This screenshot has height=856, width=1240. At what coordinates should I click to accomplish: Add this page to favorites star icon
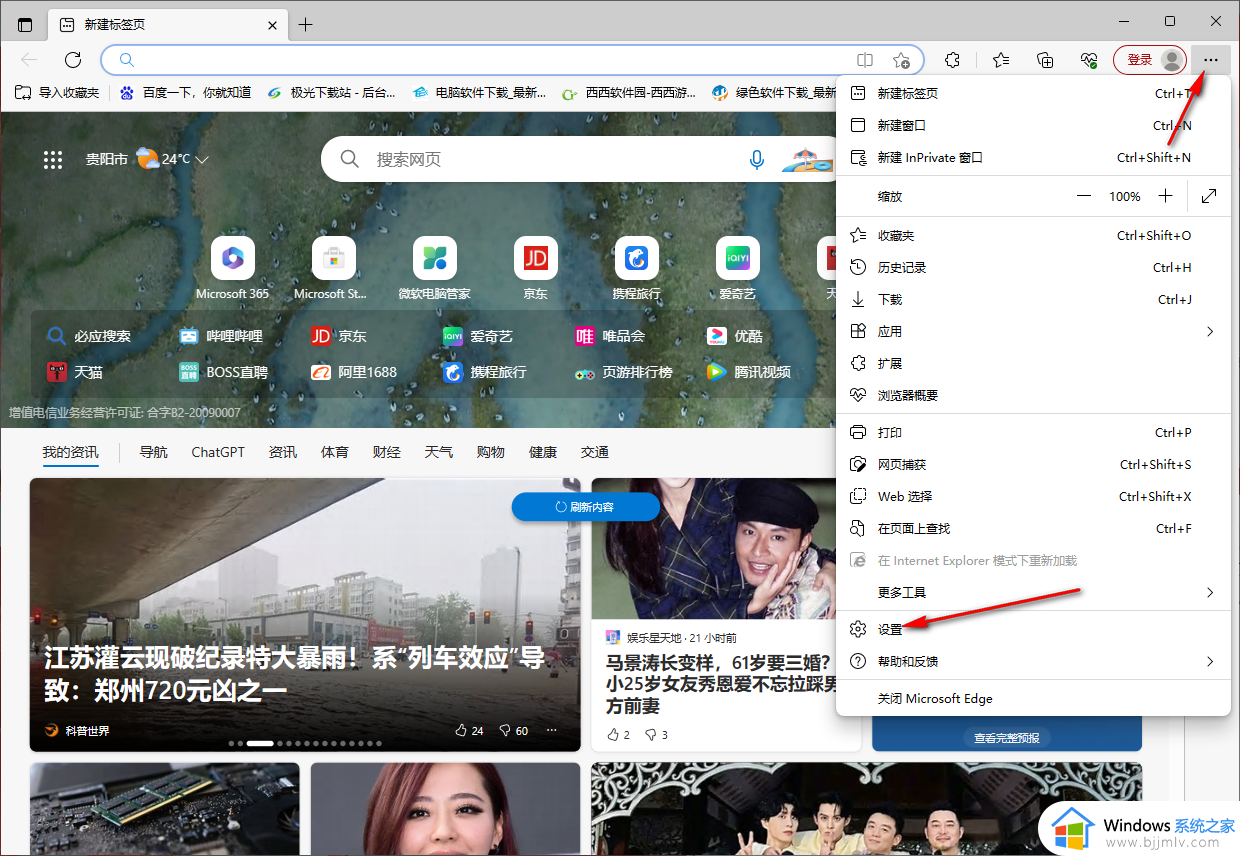click(x=901, y=60)
